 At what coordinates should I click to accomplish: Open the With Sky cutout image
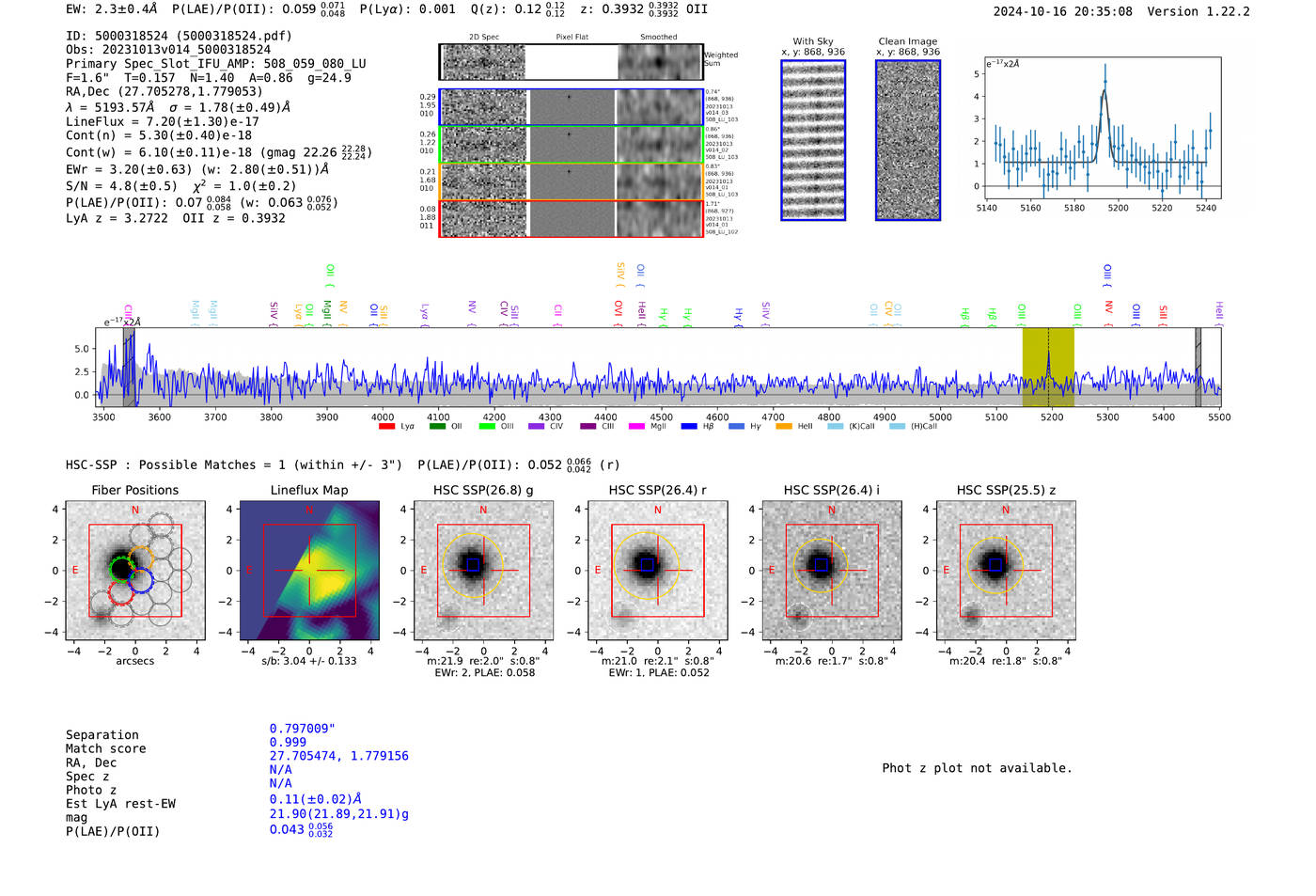[813, 140]
